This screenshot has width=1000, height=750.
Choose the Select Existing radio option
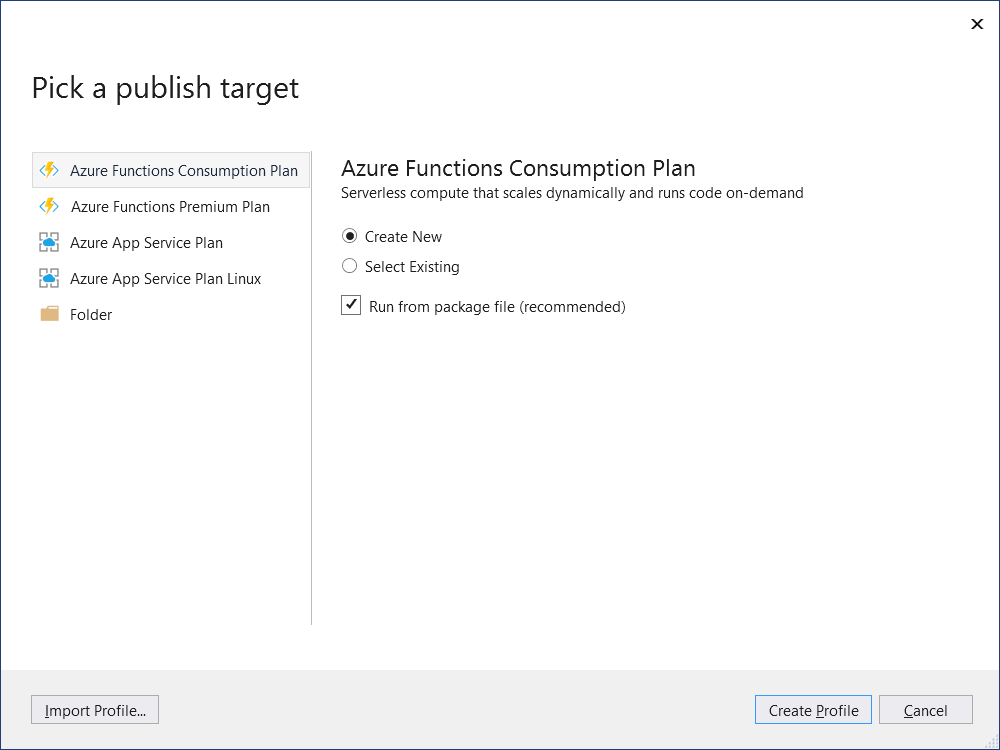(x=349, y=266)
